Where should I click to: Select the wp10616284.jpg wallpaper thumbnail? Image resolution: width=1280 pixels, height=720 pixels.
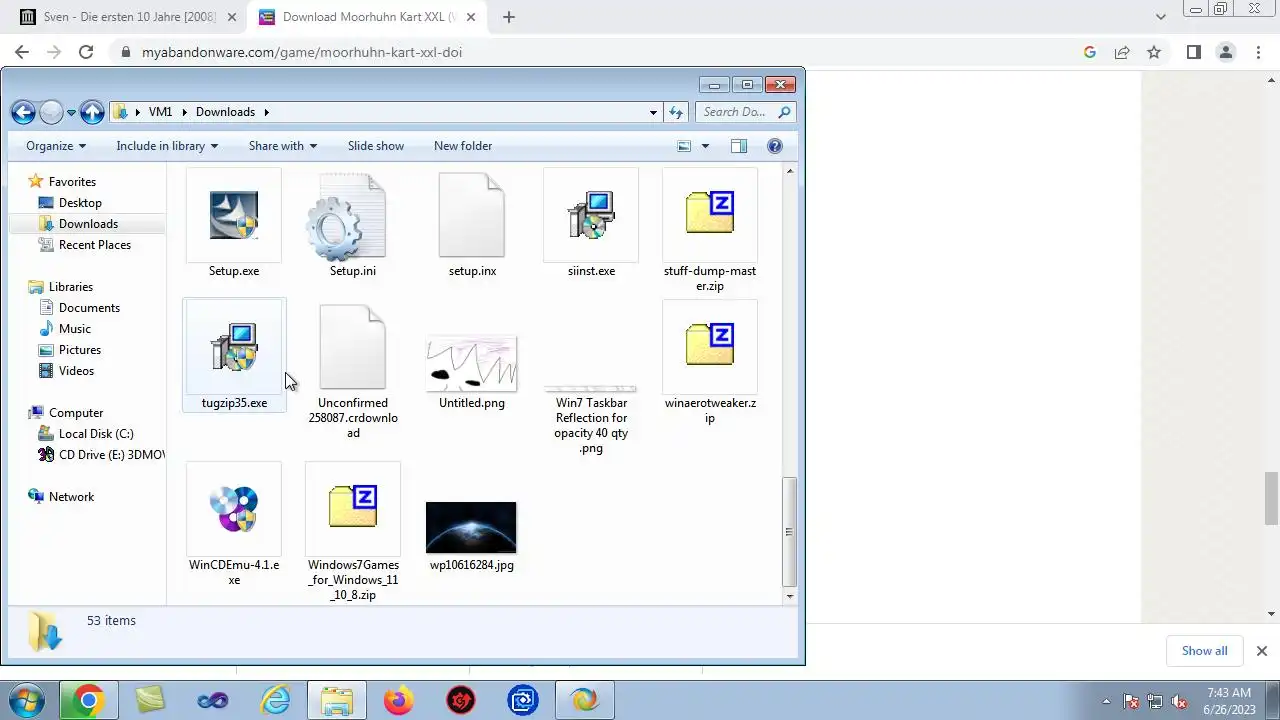[x=471, y=527]
